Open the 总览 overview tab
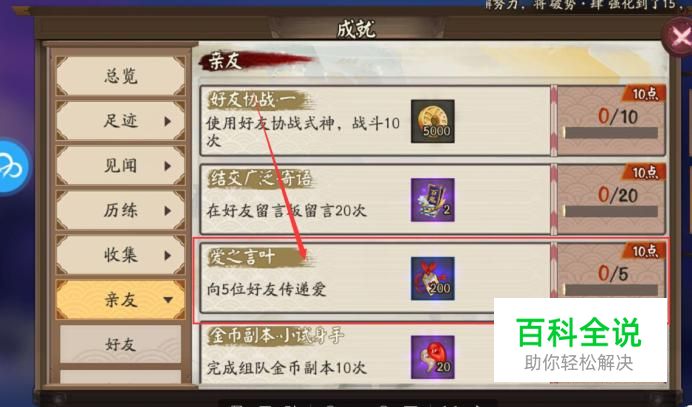This screenshot has height=407, width=692. coord(120,76)
